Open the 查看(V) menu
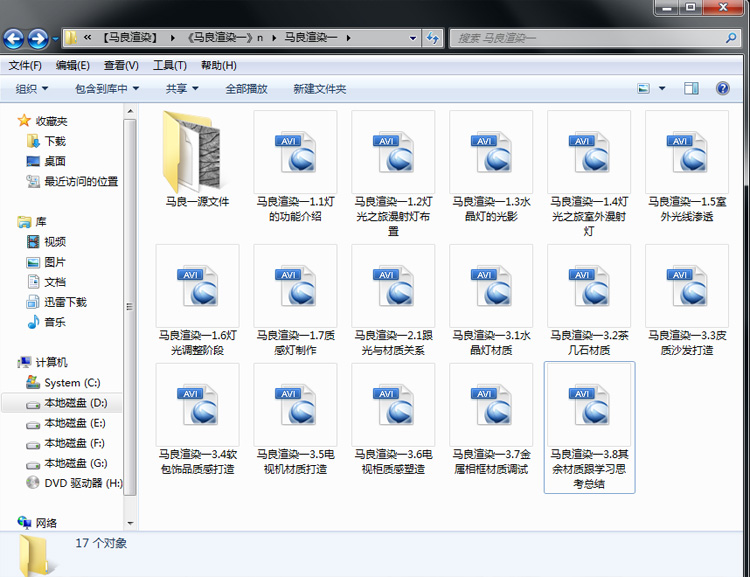 (121, 65)
